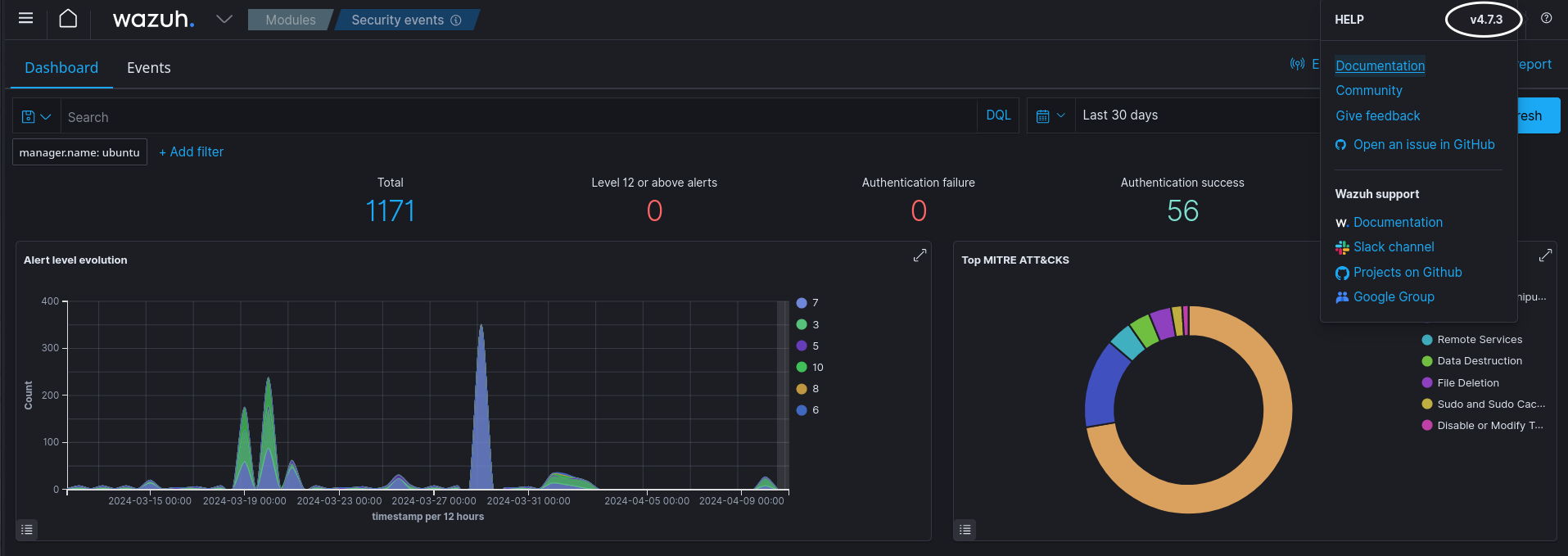This screenshot has height=556, width=1568.
Task: Expand the Top MITRE ATT&CKS panel
Action: click(x=1545, y=255)
